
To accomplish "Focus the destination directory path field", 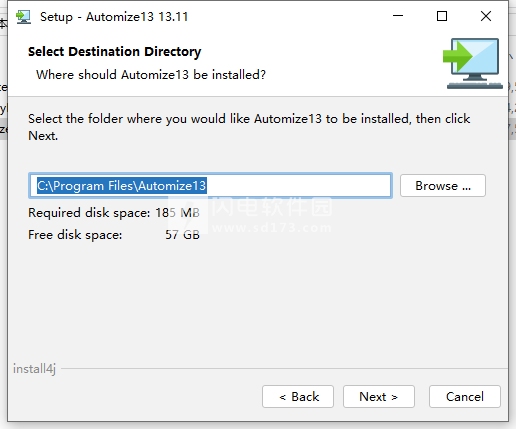I will [210, 186].
